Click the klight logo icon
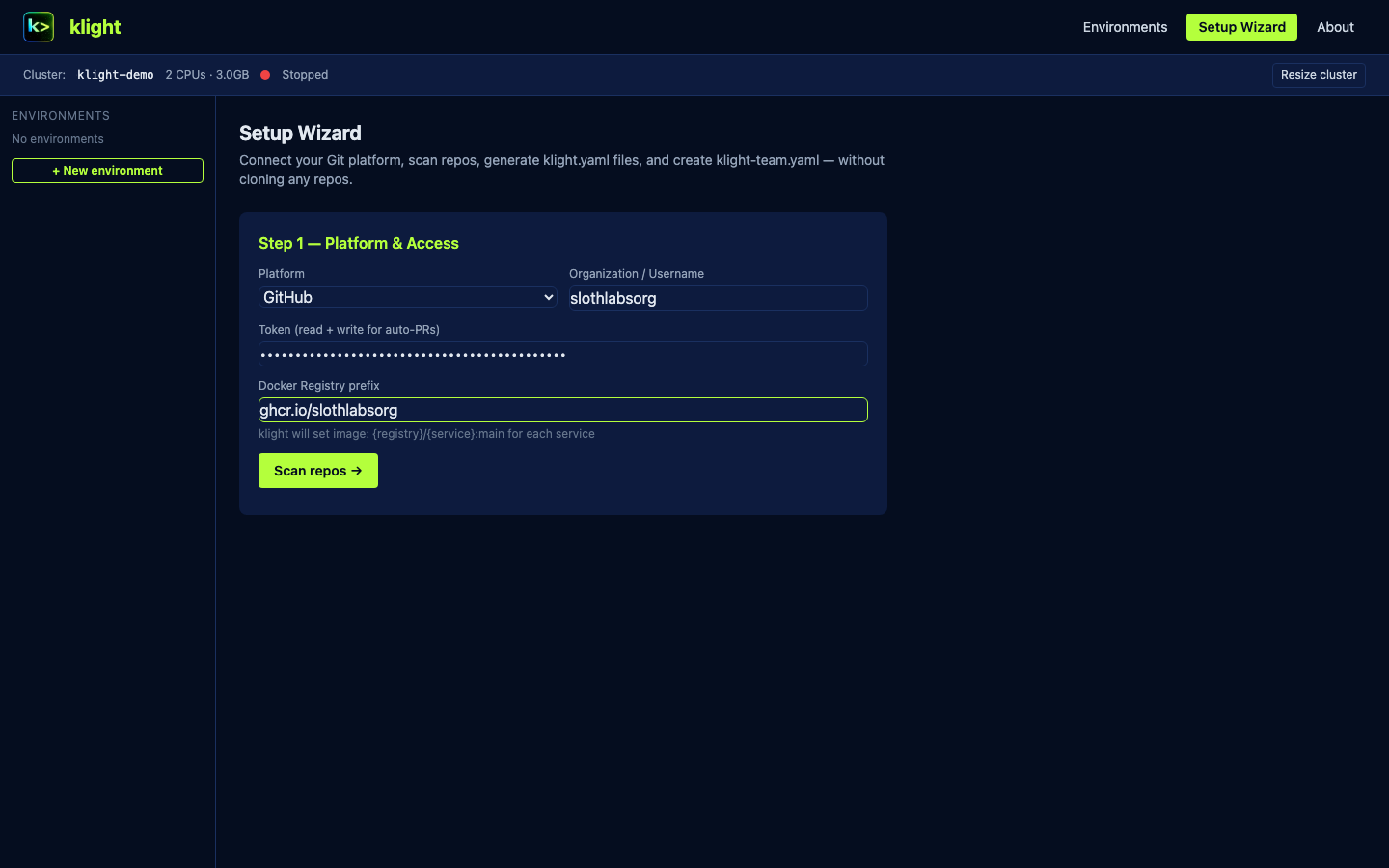1389x868 pixels. 39,27
